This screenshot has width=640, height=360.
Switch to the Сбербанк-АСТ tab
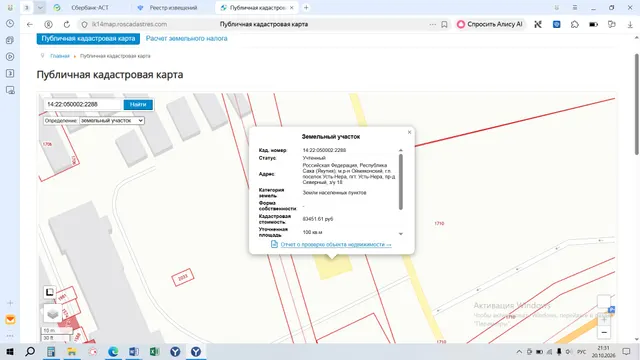pos(90,8)
